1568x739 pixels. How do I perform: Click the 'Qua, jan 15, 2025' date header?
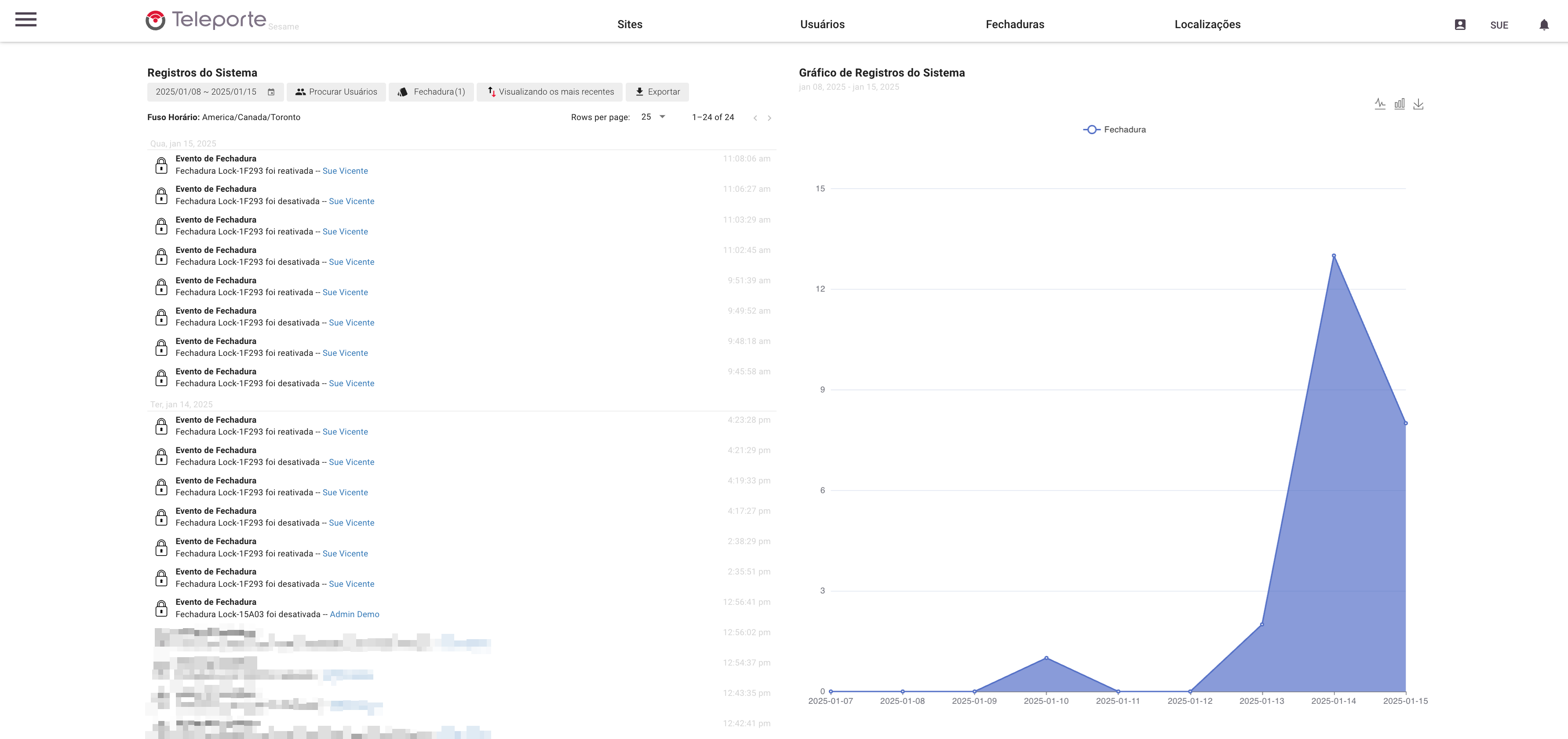pyautogui.click(x=183, y=144)
